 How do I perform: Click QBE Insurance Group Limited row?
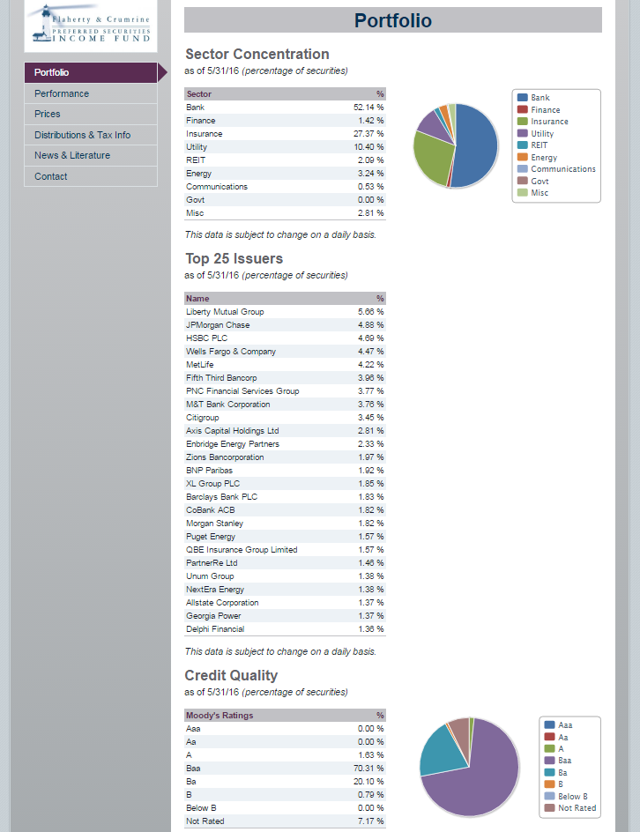pyautogui.click(x=285, y=550)
